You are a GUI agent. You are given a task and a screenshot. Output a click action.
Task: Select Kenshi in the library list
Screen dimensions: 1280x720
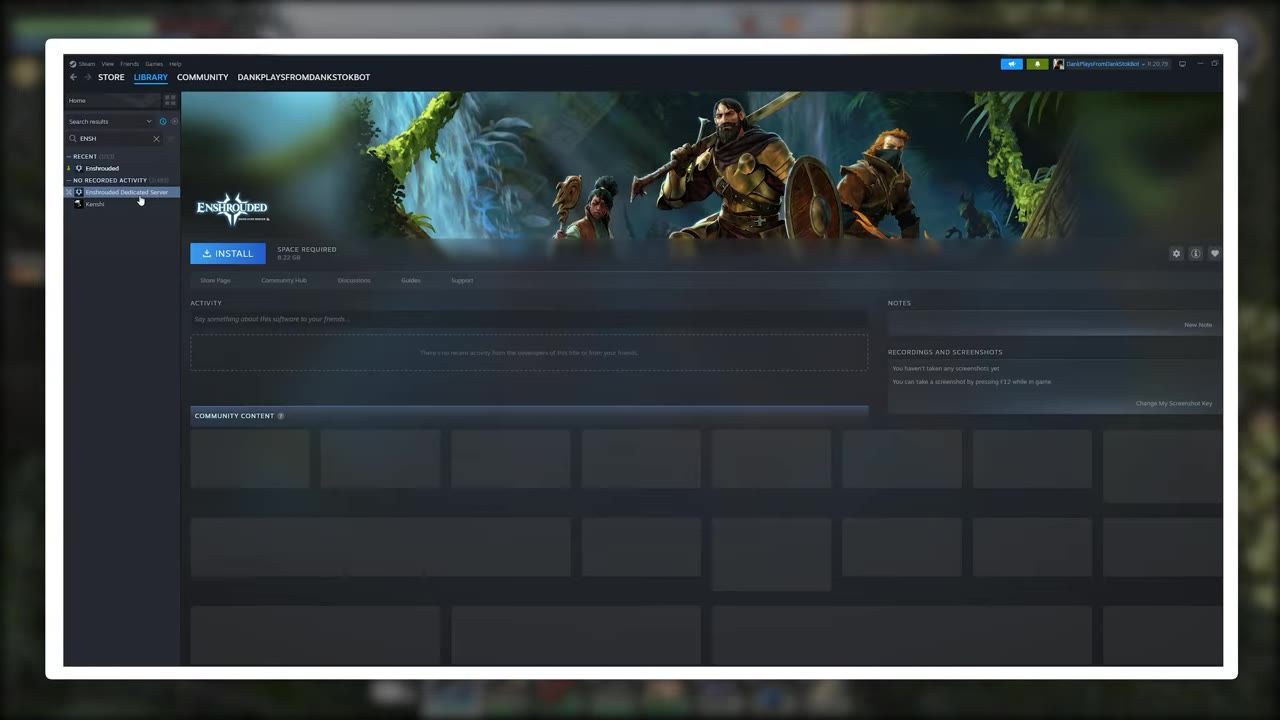point(95,204)
